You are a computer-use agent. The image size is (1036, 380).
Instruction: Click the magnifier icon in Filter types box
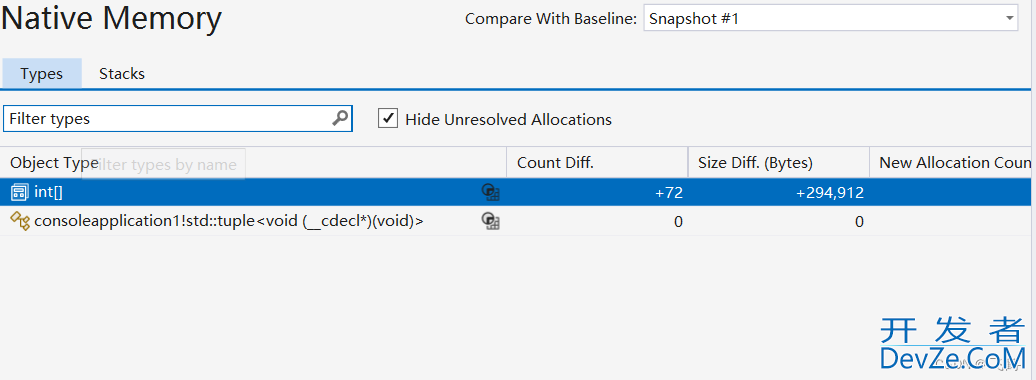(x=340, y=118)
